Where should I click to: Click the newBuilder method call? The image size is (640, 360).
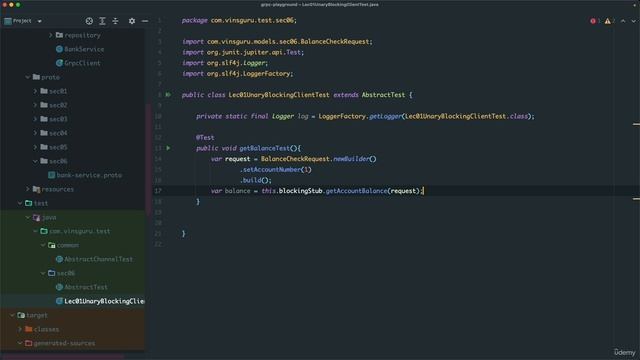[x=351, y=159]
